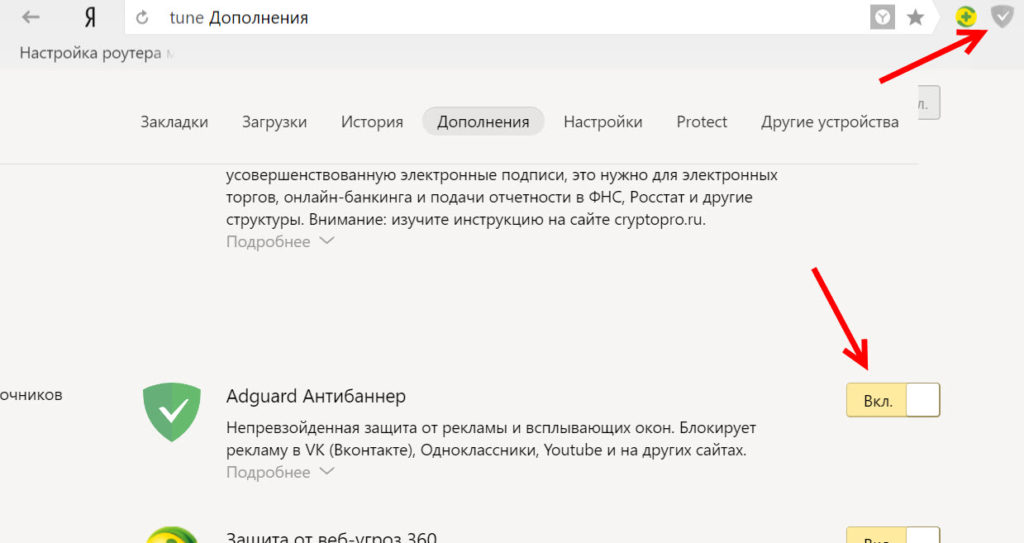Open the Adguard shield icon in toolbar
This screenshot has width=1024, height=543.
pos(1002,16)
